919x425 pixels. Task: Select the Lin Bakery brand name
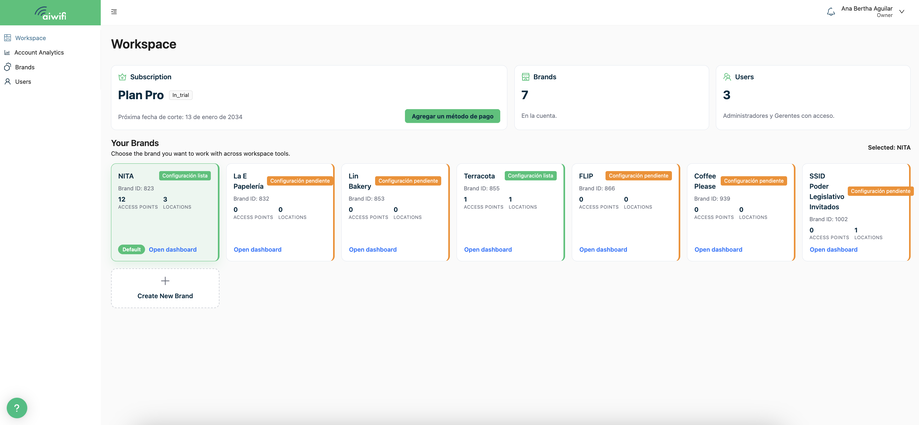point(360,181)
